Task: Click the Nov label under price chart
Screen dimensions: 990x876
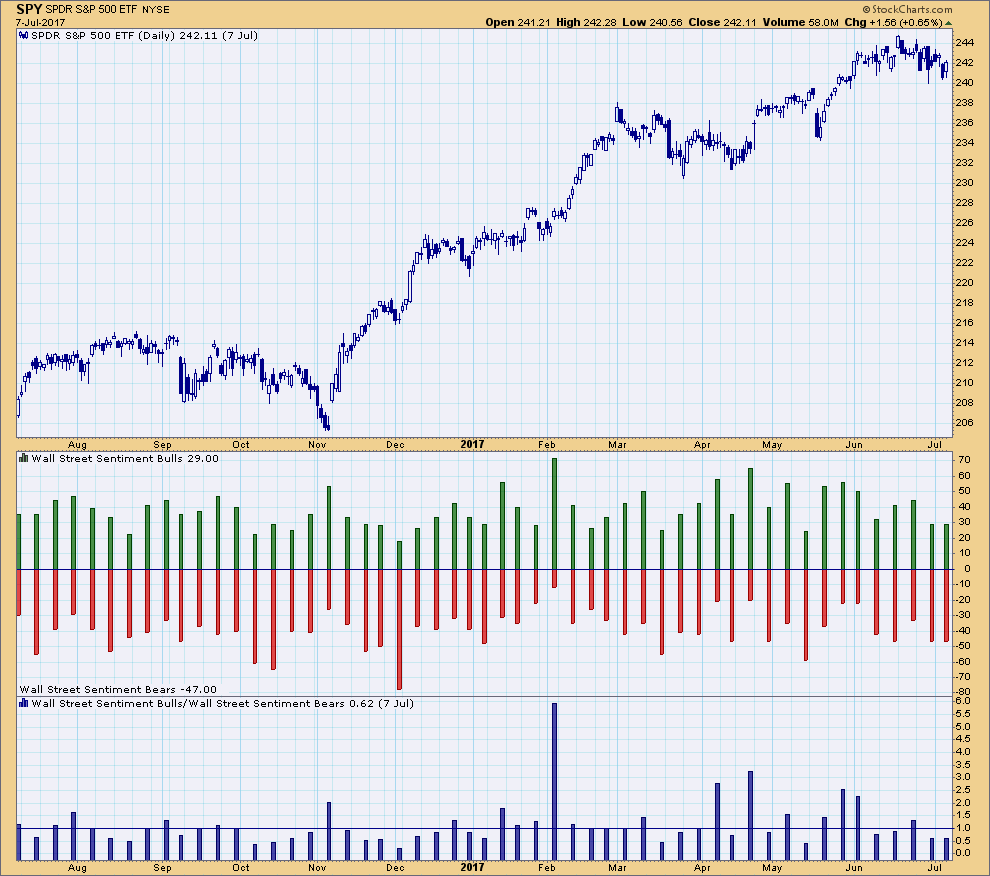Action: click(x=317, y=445)
